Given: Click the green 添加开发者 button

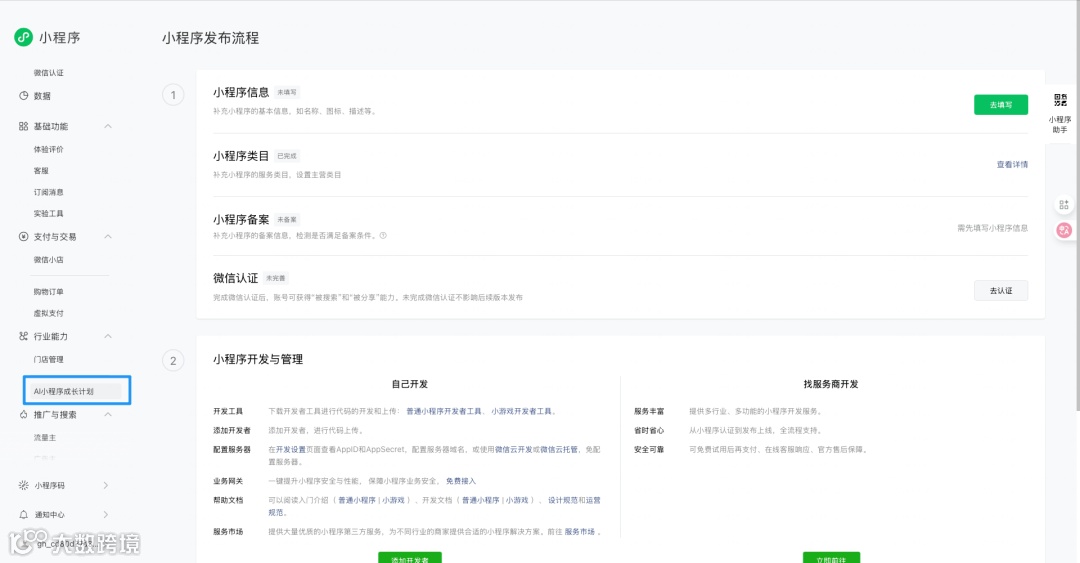Looking at the screenshot, I should 410,557.
